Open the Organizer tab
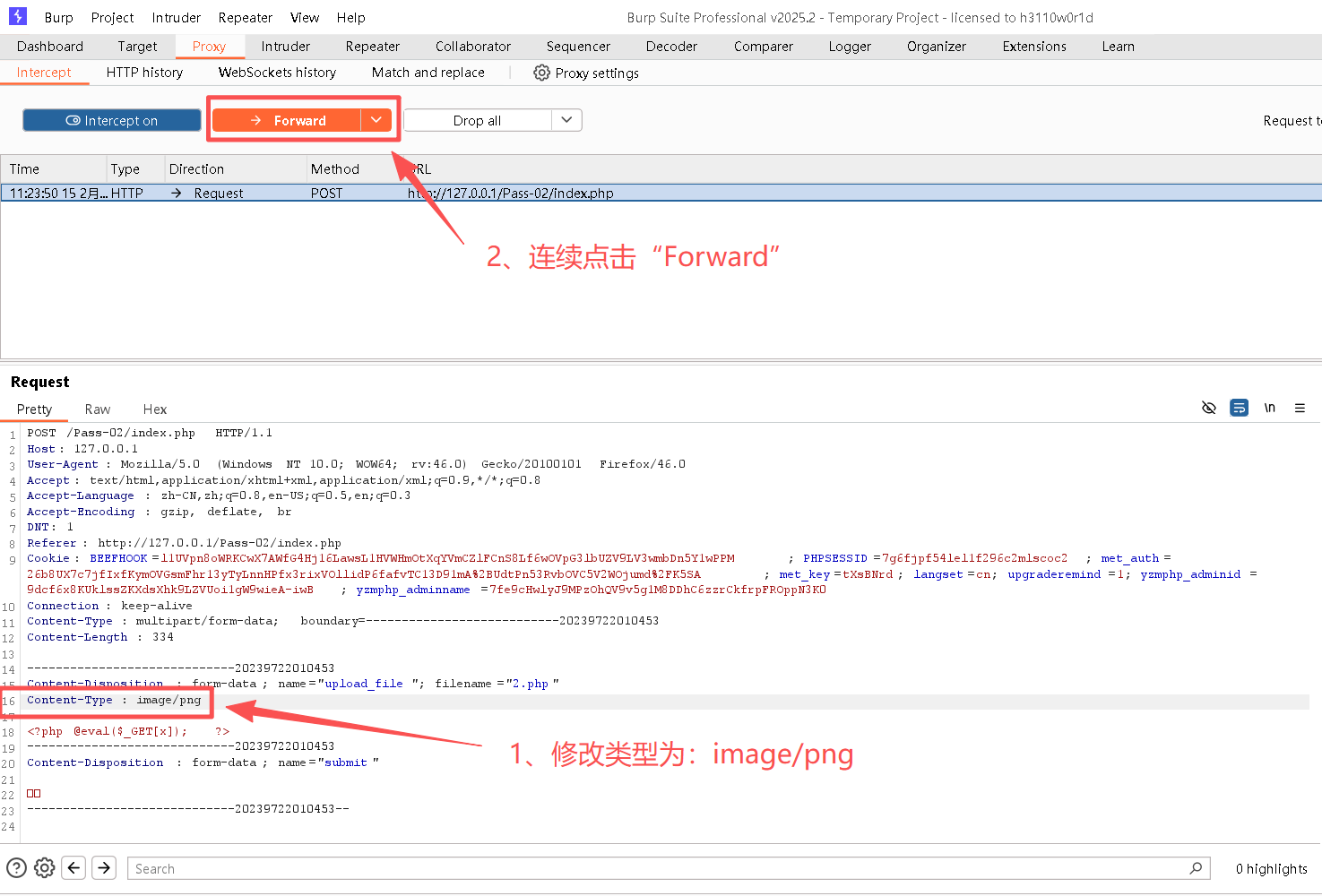Viewport: 1322px width, 896px height. [937, 47]
